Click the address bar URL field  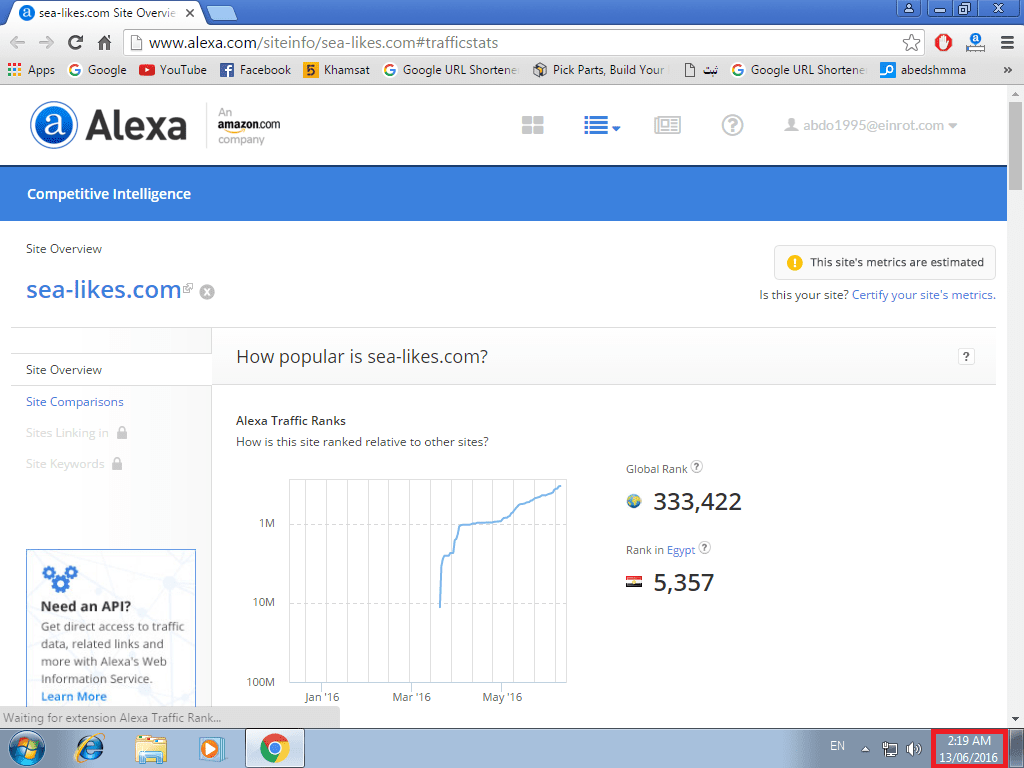[500, 43]
